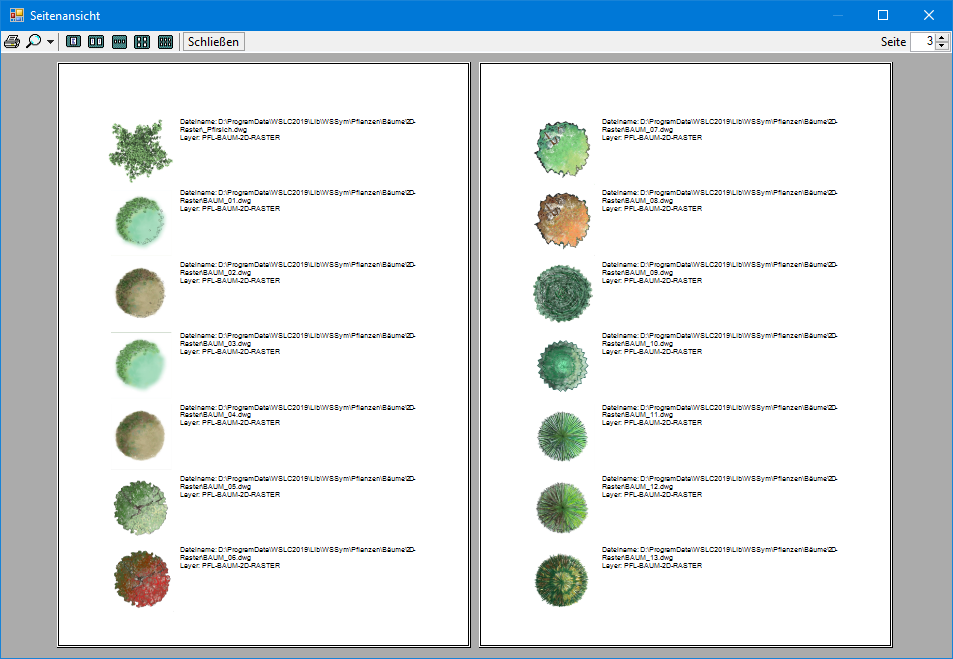The image size is (953, 659).
Task: Click the Pfirsich tree thumbnail
Action: tap(136, 150)
